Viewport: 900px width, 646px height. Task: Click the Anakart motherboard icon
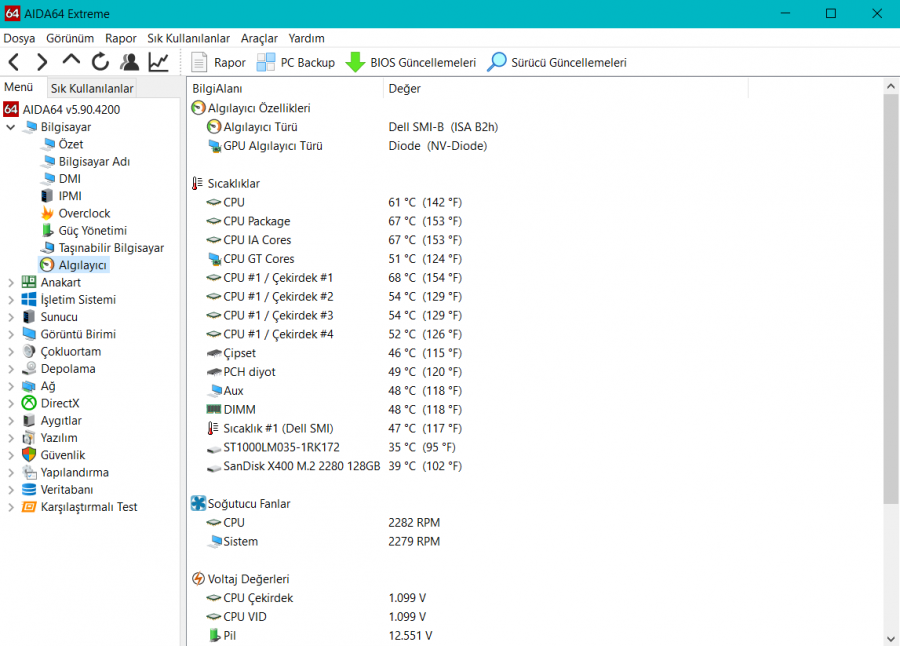click(x=29, y=282)
